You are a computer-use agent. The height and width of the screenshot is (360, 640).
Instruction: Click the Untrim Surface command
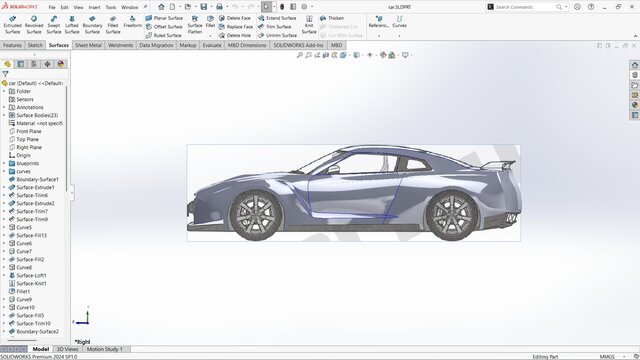tap(278, 36)
